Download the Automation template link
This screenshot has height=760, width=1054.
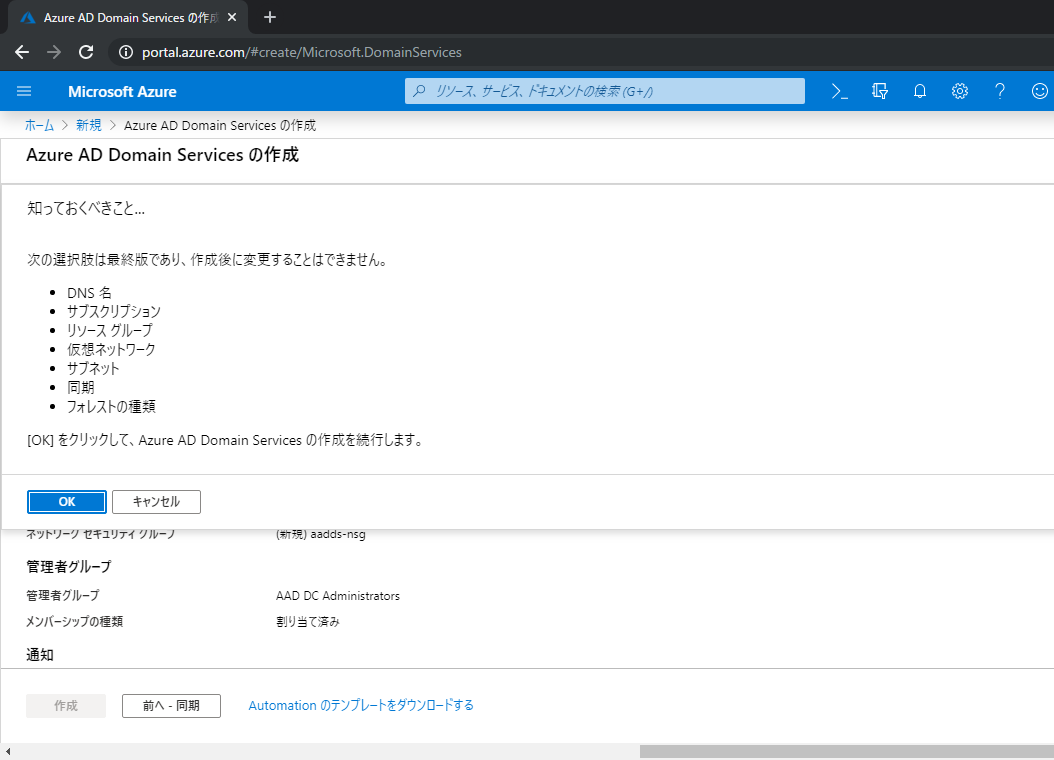pos(361,706)
